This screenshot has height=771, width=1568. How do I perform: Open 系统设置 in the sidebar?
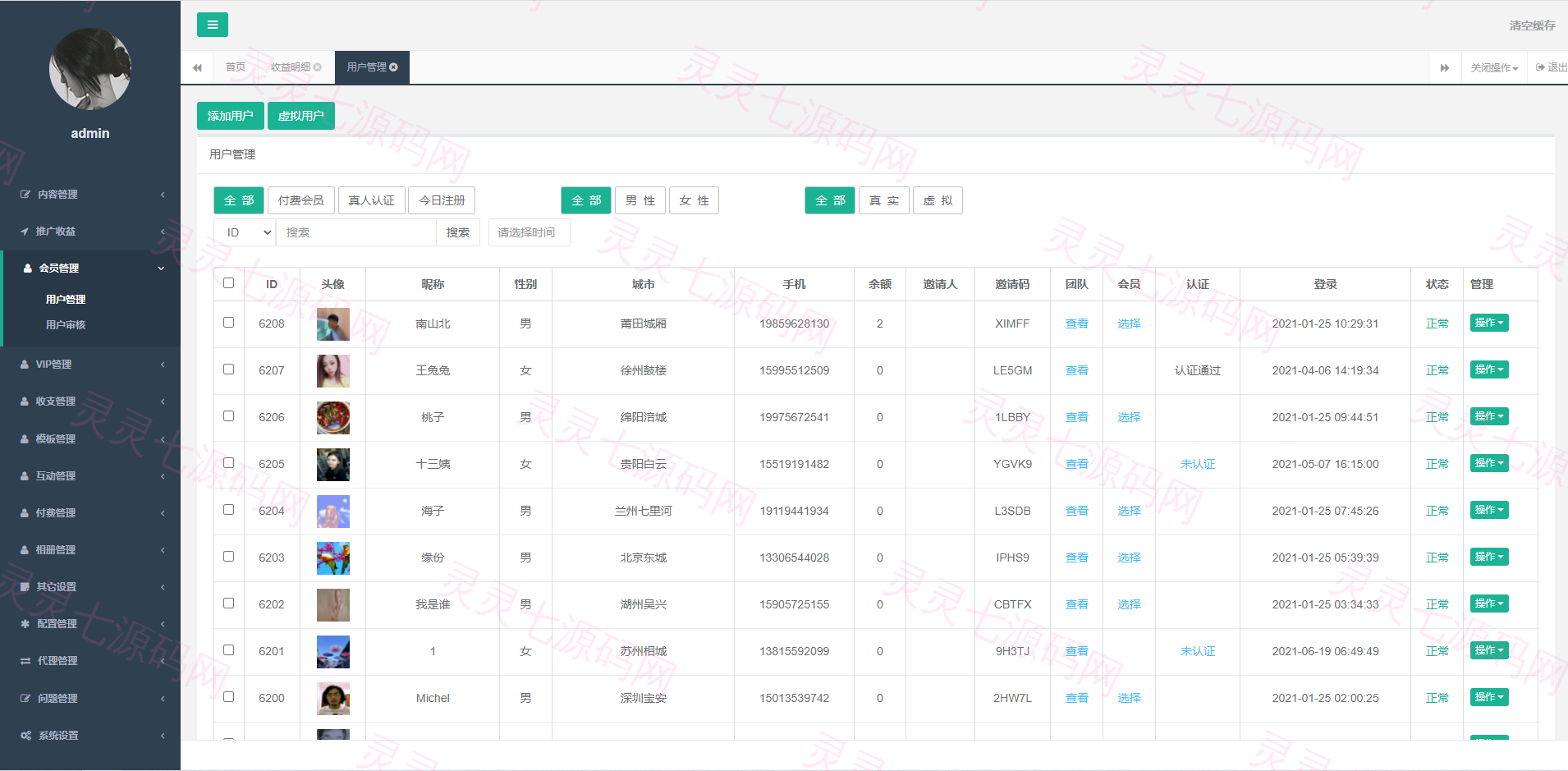[x=90, y=736]
